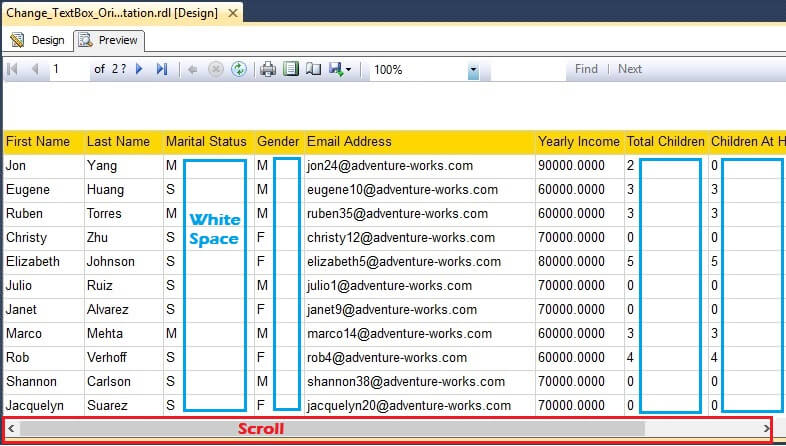Screen dimensions: 786x446
Task: Toggle print layout view
Action: (x=291, y=69)
